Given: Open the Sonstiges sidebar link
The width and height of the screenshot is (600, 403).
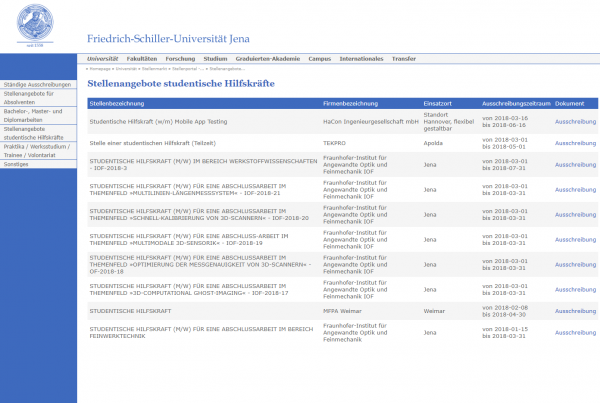Looking at the screenshot, I should [17, 163].
